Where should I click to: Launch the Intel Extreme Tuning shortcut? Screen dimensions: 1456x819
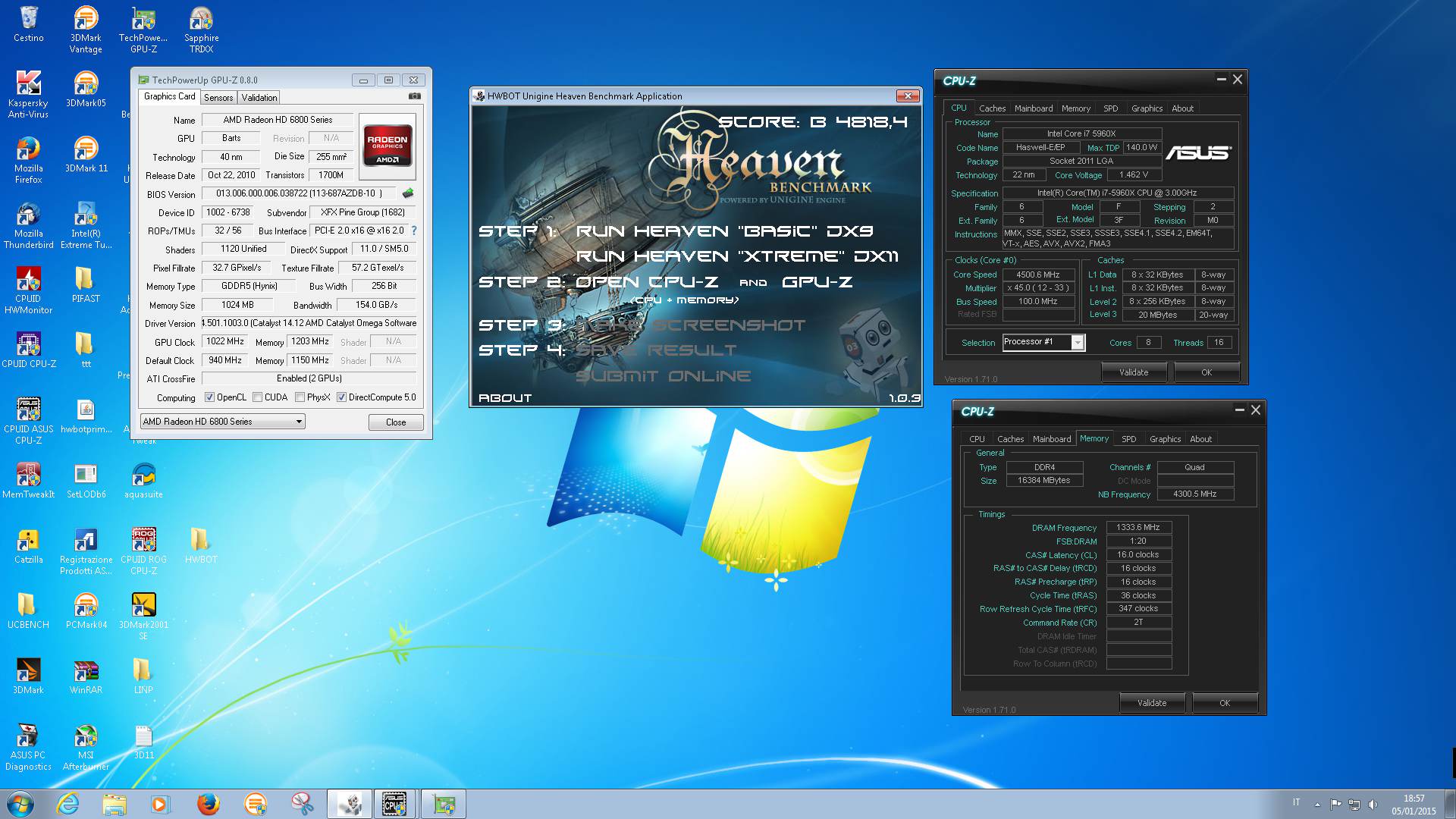point(86,225)
